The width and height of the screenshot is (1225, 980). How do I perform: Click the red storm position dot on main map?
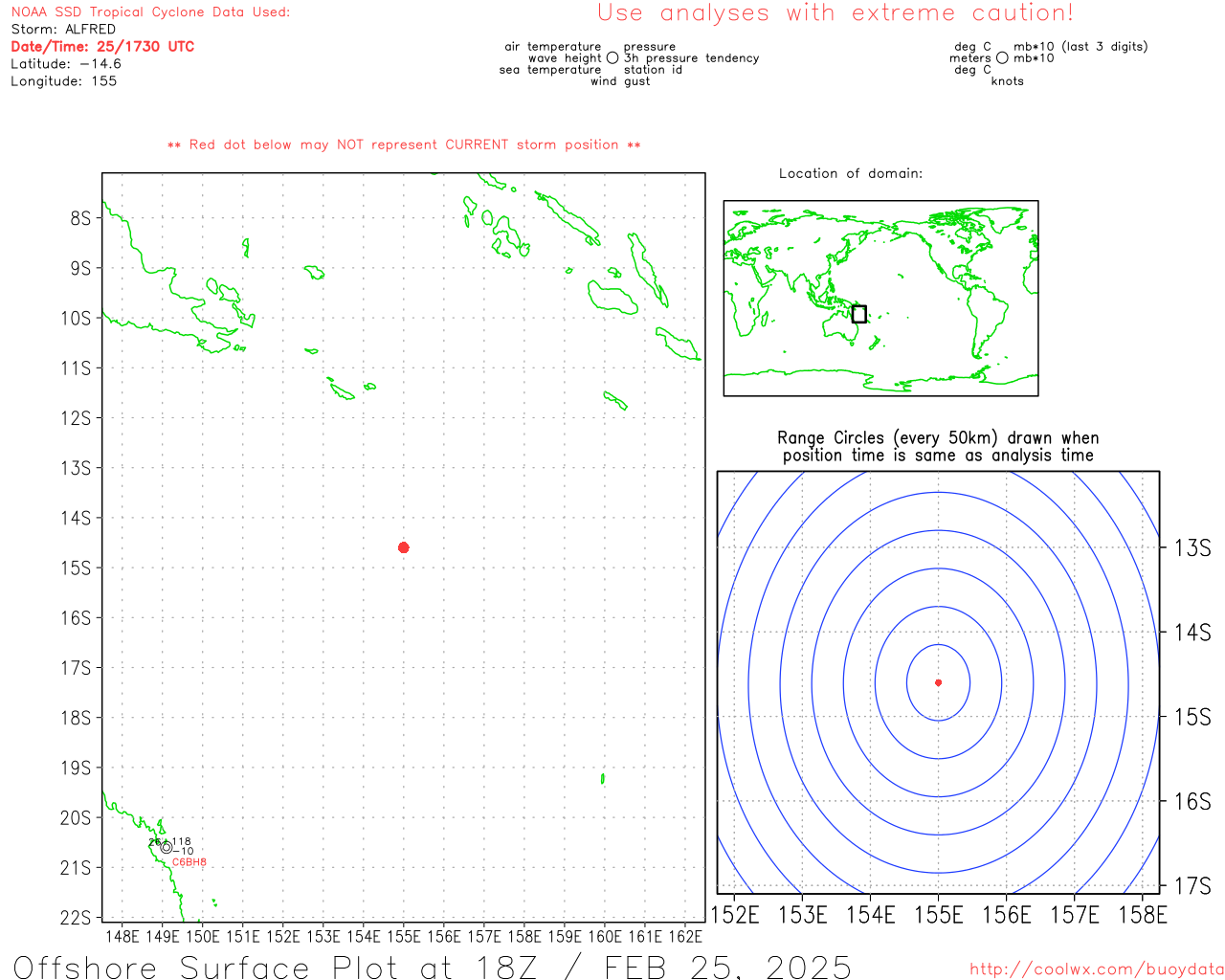coord(404,547)
